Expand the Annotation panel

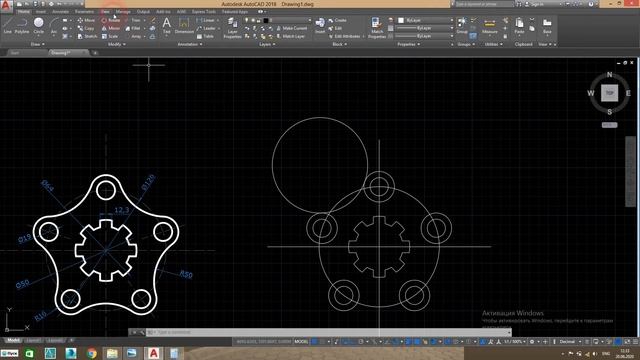[190, 44]
